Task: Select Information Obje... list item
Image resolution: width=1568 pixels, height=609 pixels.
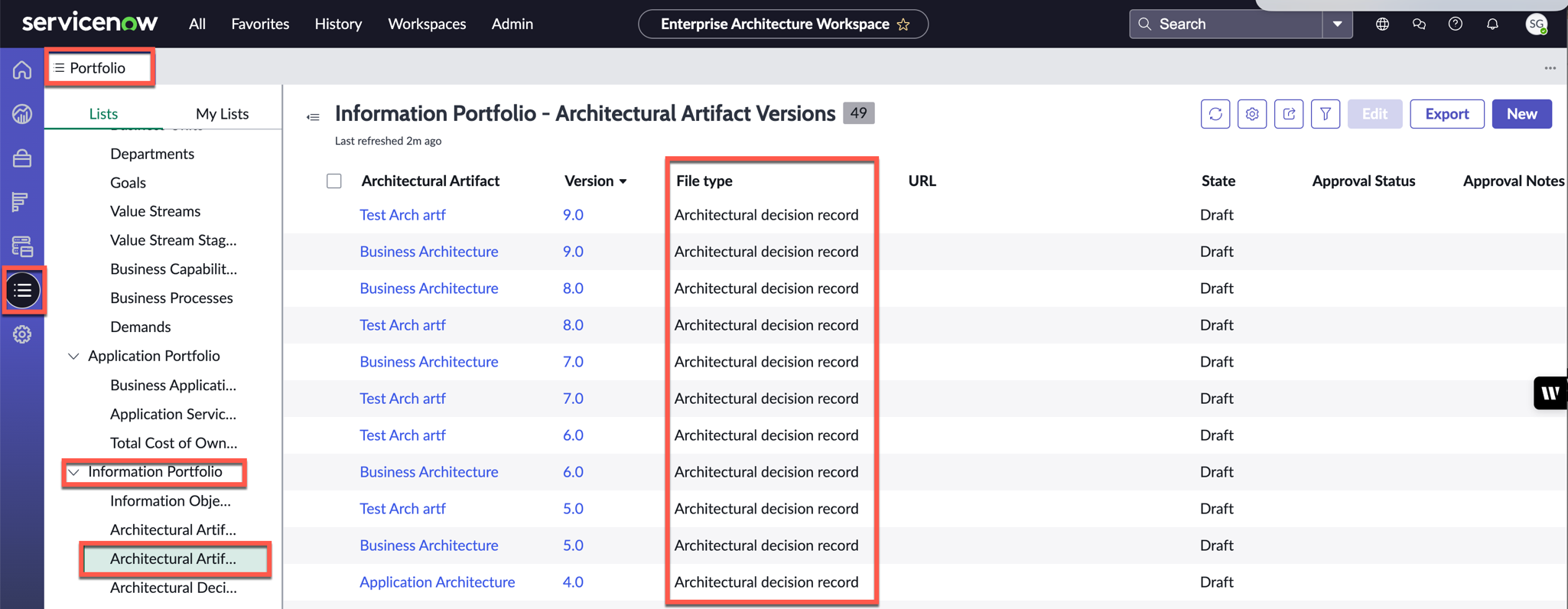Action: point(170,501)
